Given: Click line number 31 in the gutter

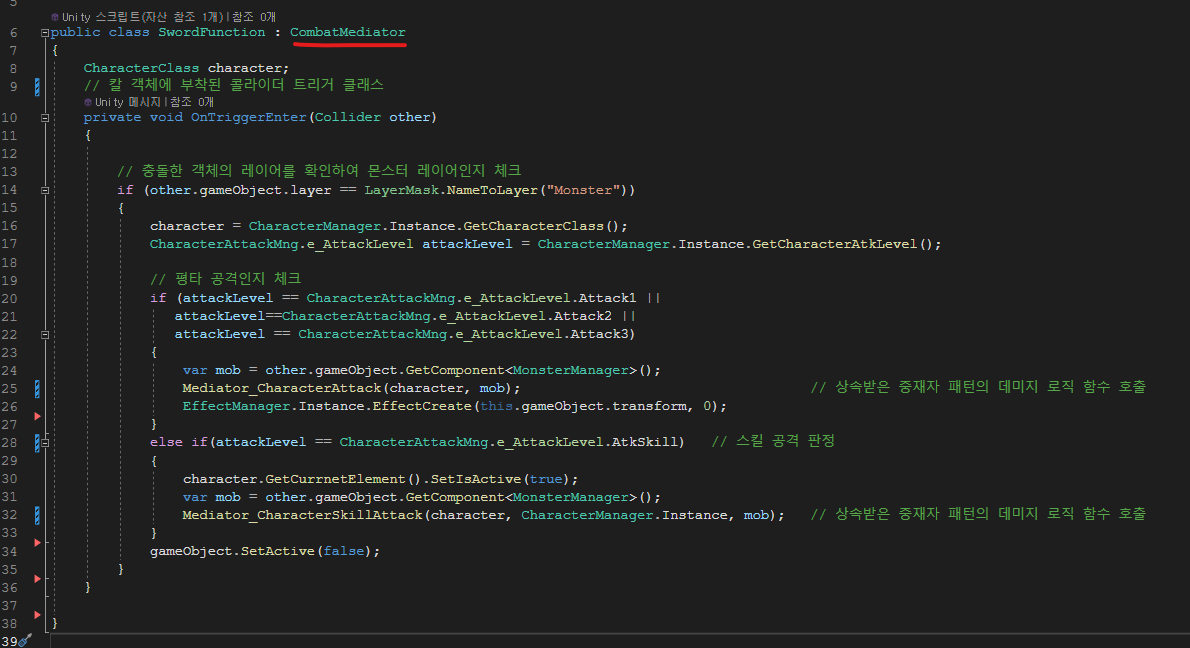Looking at the screenshot, I should click(9, 498).
